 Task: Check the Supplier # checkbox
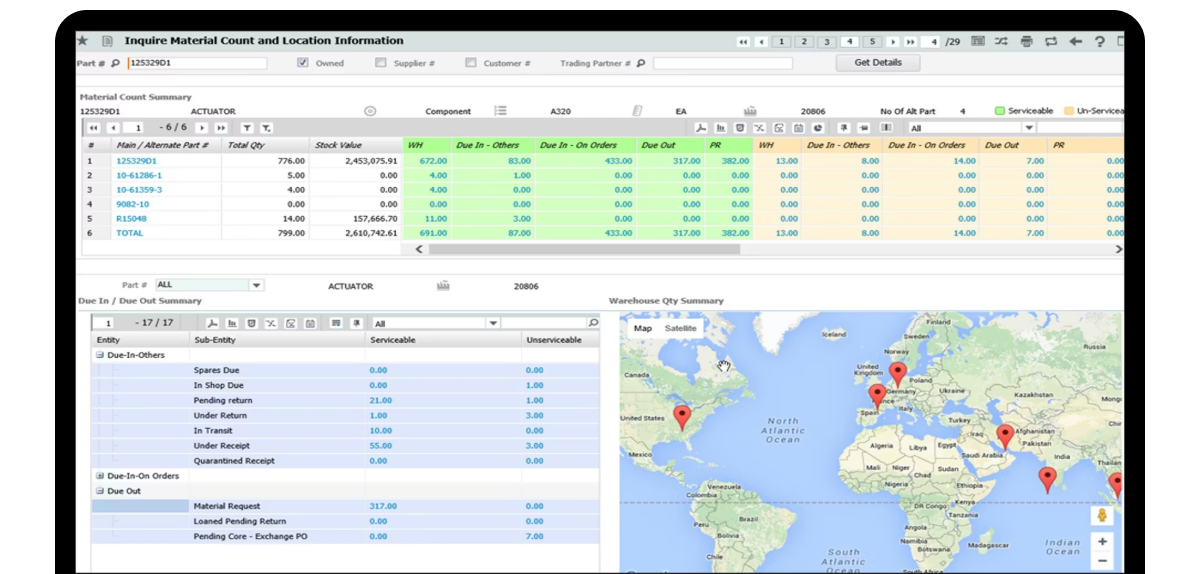pyautogui.click(x=380, y=63)
